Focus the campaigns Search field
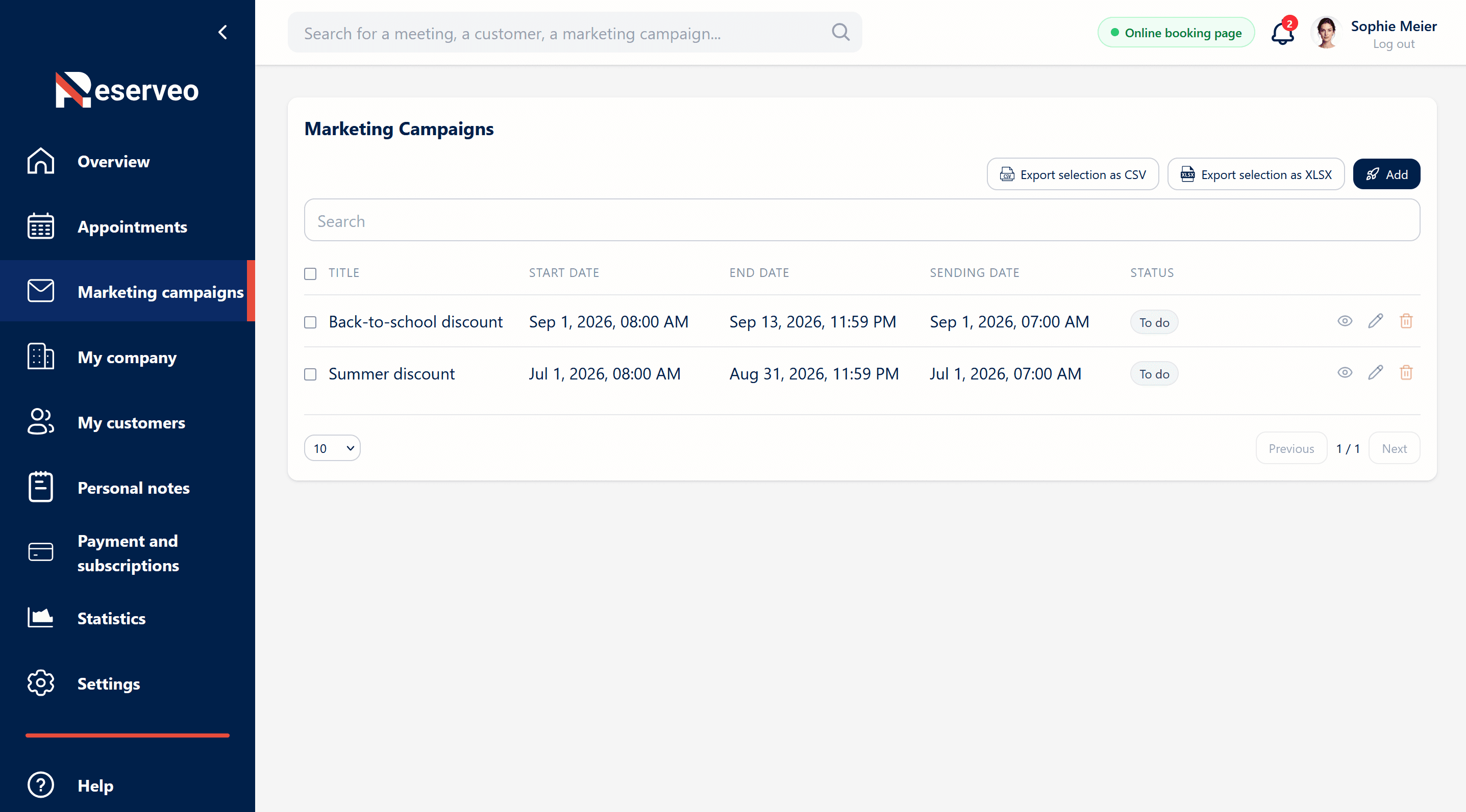Image resolution: width=1466 pixels, height=812 pixels. pos(862,220)
